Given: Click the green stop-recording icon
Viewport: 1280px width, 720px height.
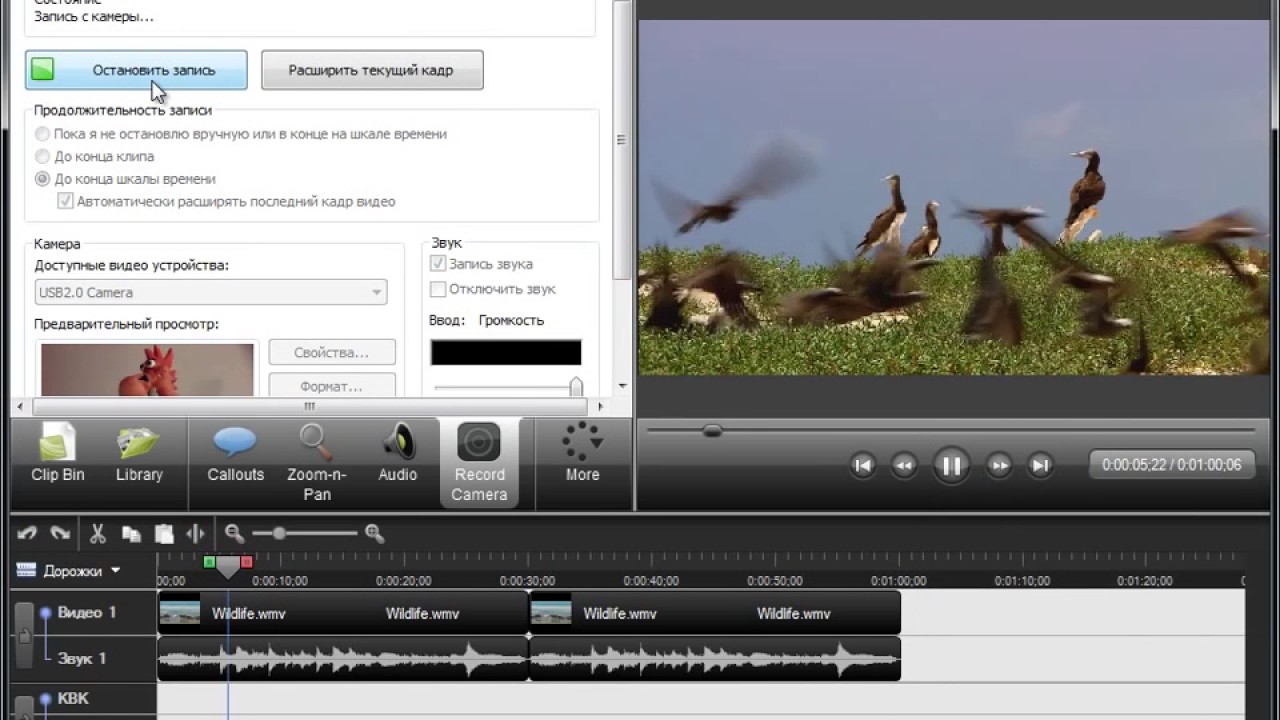Looking at the screenshot, I should [42, 70].
